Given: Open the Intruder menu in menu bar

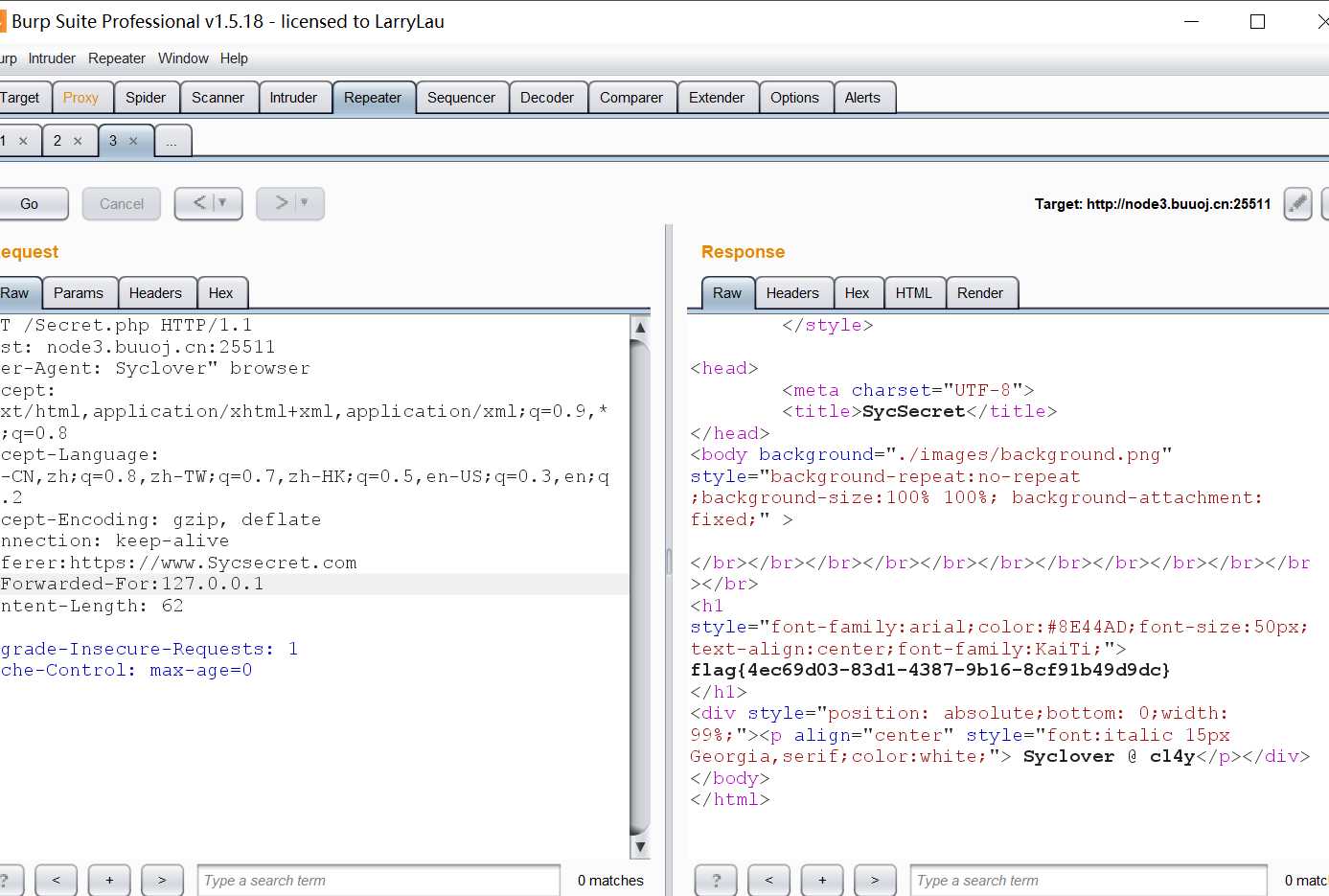Looking at the screenshot, I should pyautogui.click(x=52, y=58).
